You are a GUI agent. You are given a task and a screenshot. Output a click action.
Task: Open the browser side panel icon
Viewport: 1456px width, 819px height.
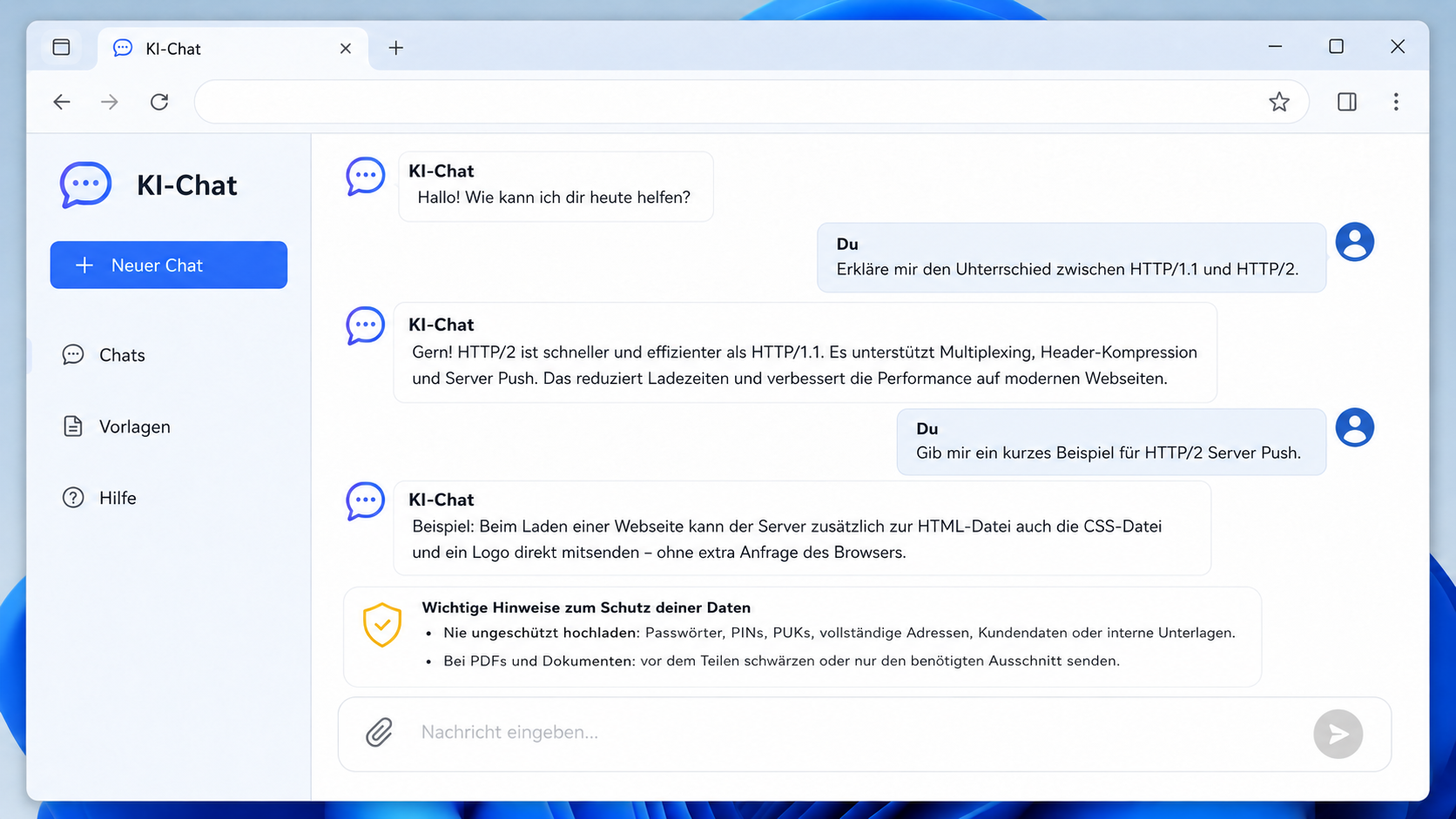click(1346, 102)
